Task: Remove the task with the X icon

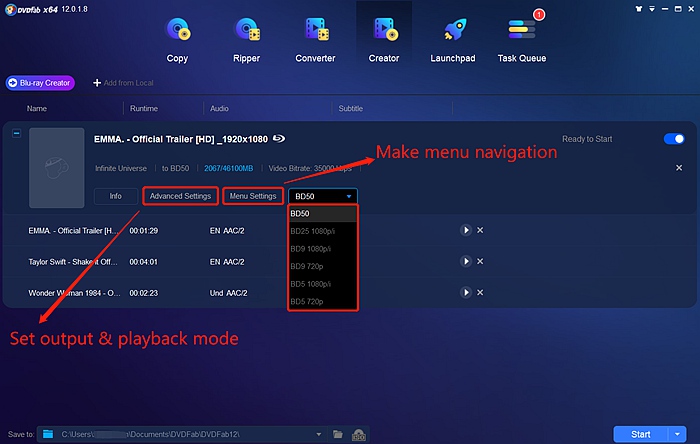Action: point(679,168)
